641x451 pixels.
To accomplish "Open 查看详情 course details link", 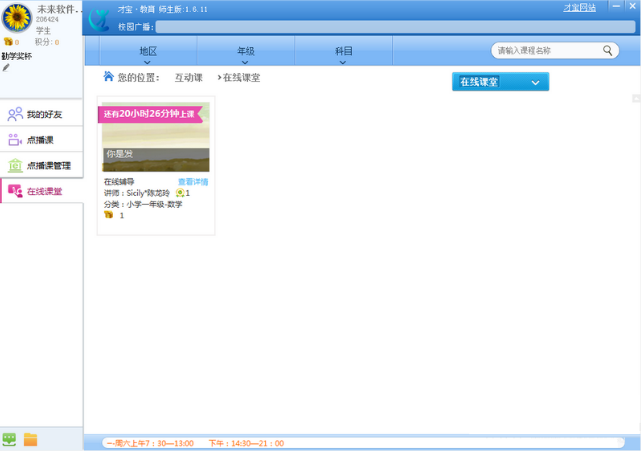I will pos(193,182).
